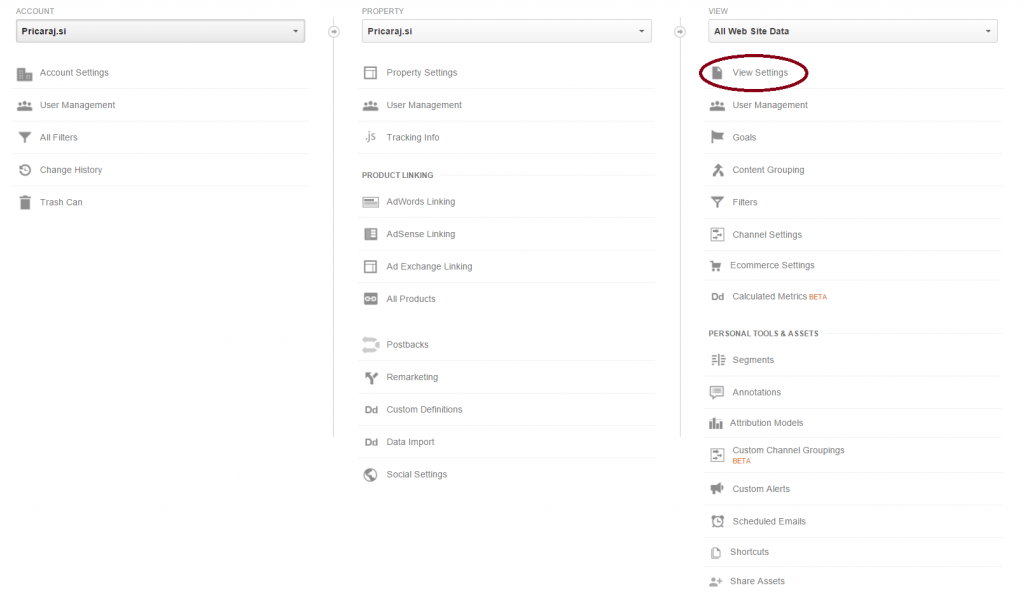
Task: Click the Tracking Info .js icon
Action: tap(370, 137)
